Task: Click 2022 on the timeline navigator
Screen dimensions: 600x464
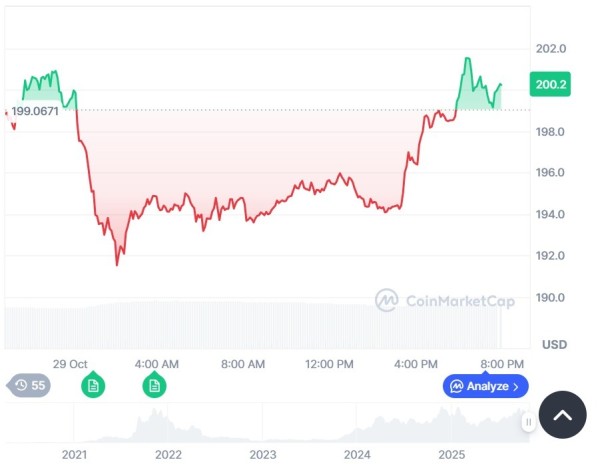Action: [x=168, y=454]
